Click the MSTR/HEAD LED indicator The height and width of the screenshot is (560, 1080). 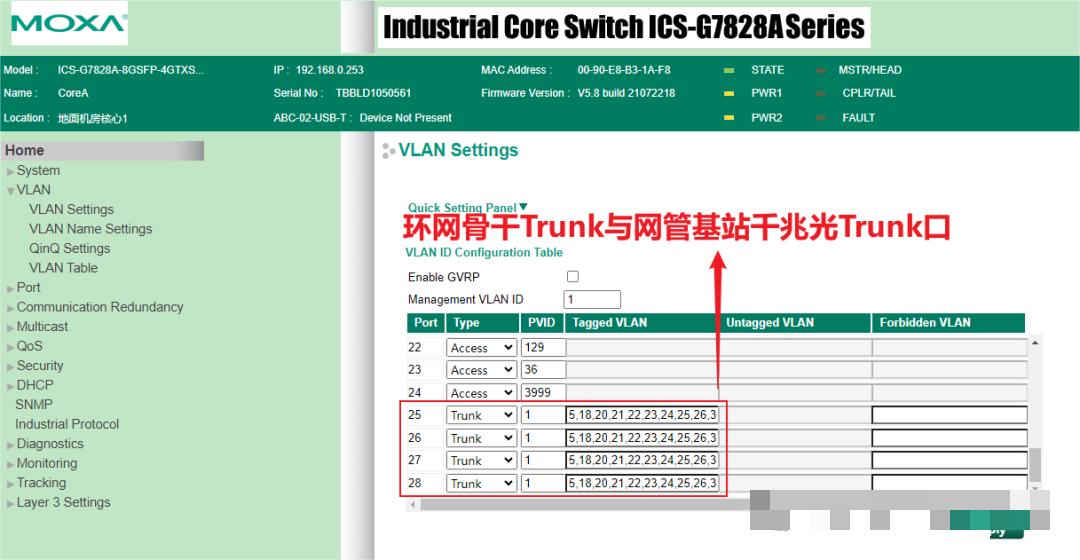[820, 70]
